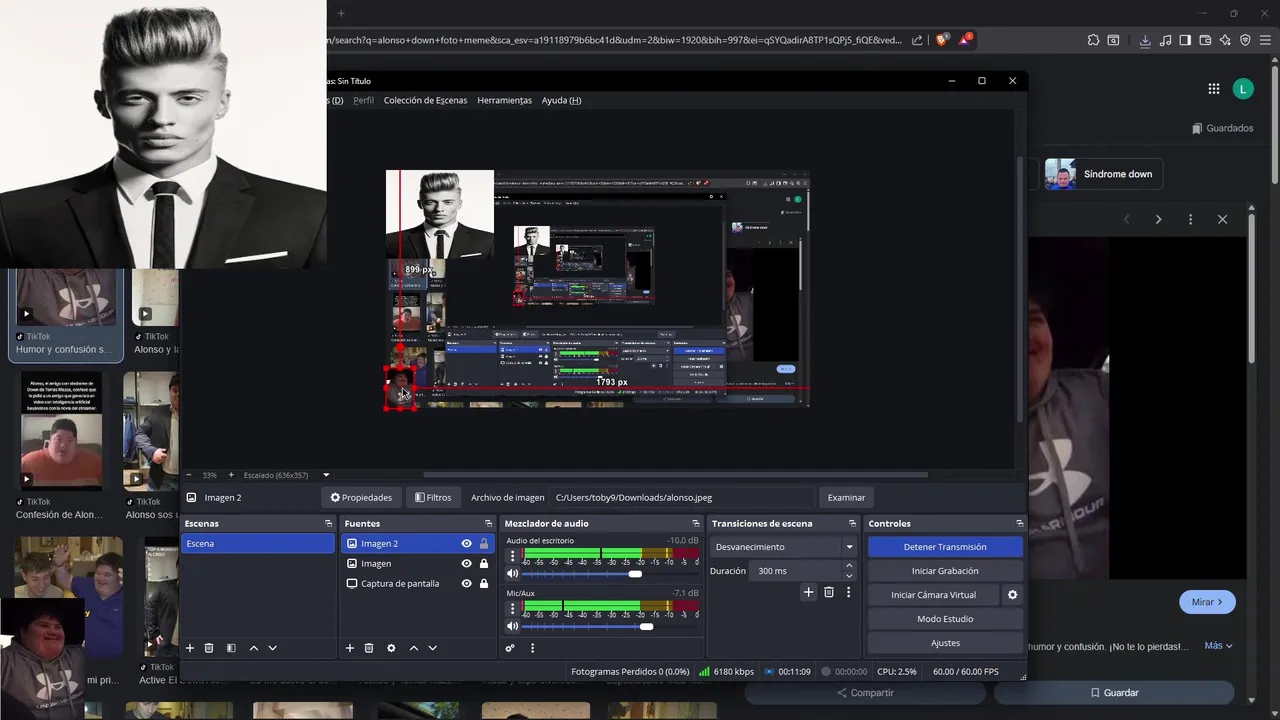Viewport: 1280px width, 720px height.
Task: Hide the Imagen 2 source
Action: [466, 544]
